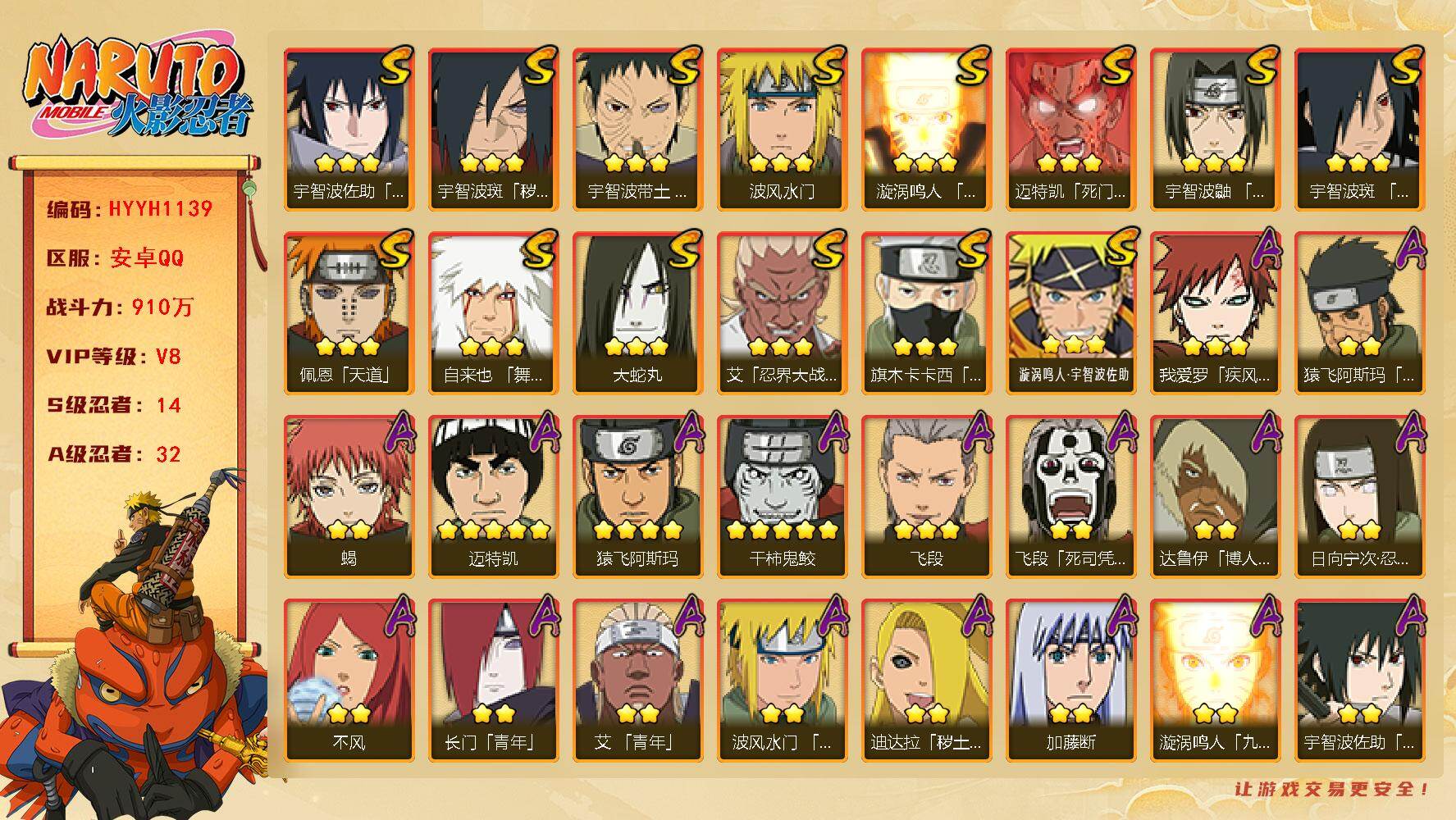Viewport: 1456px width, 820px height.
Task: Click the star rating on 猿飞阿斯玛 four-star card
Action: click(637, 530)
